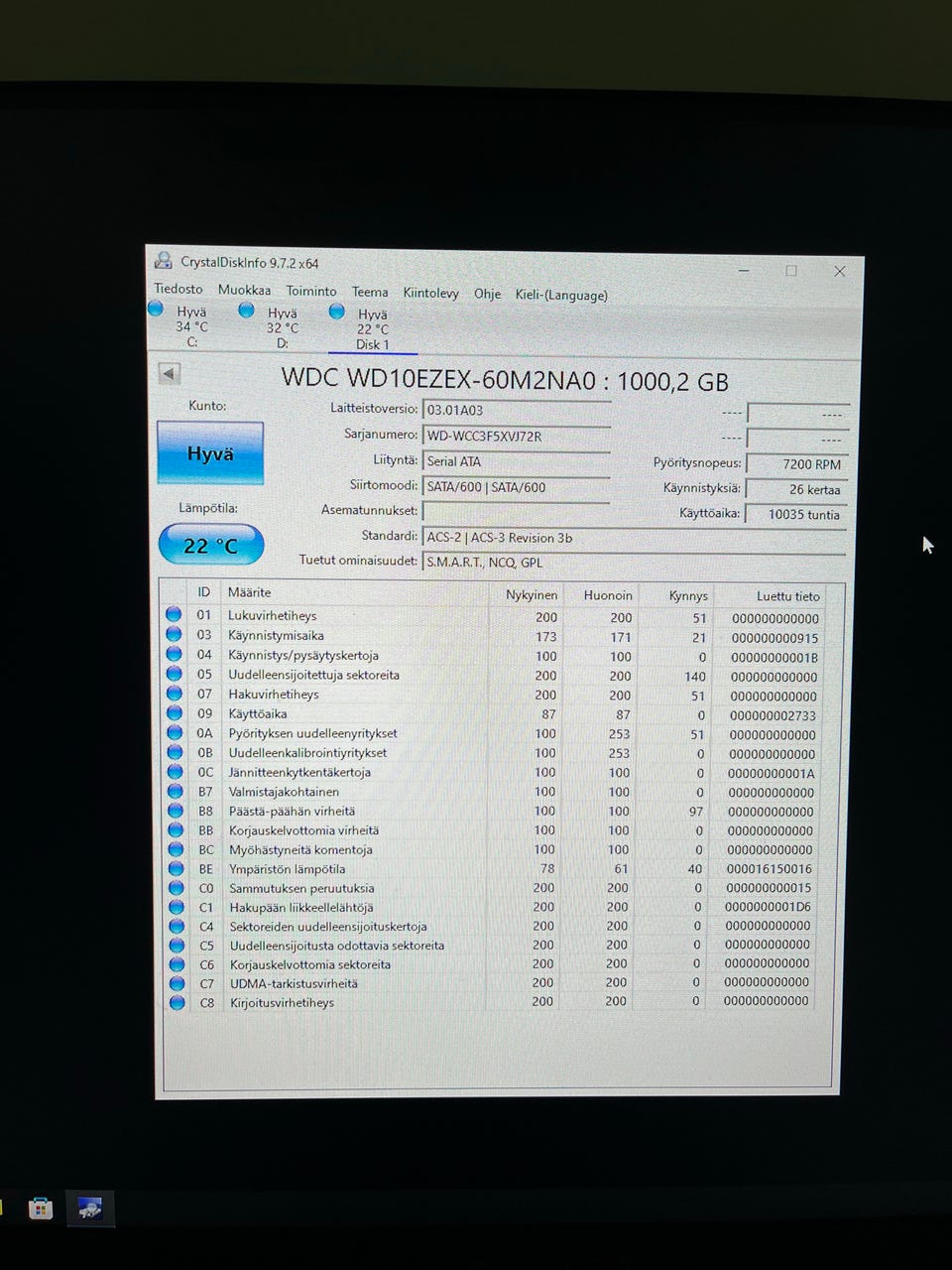Viewport: 952px width, 1270px height.
Task: Open the Teema menu
Action: (370, 292)
